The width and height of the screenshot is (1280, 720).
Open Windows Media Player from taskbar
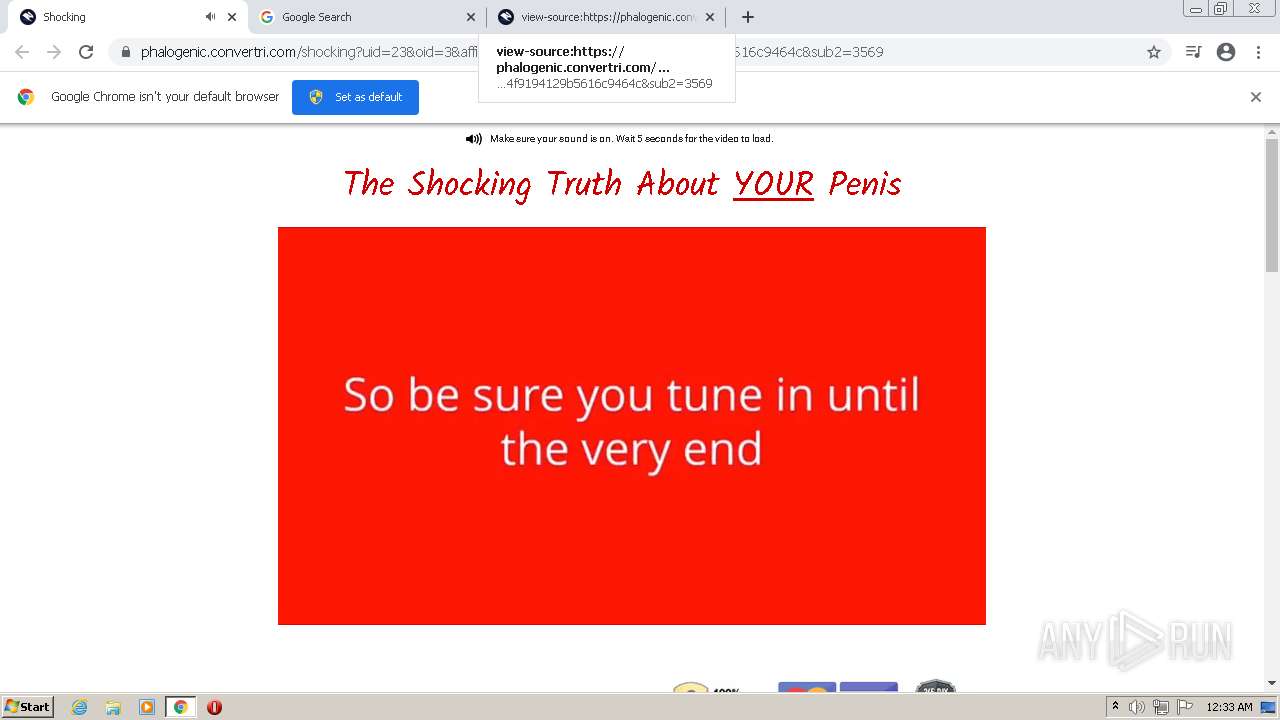(x=147, y=707)
